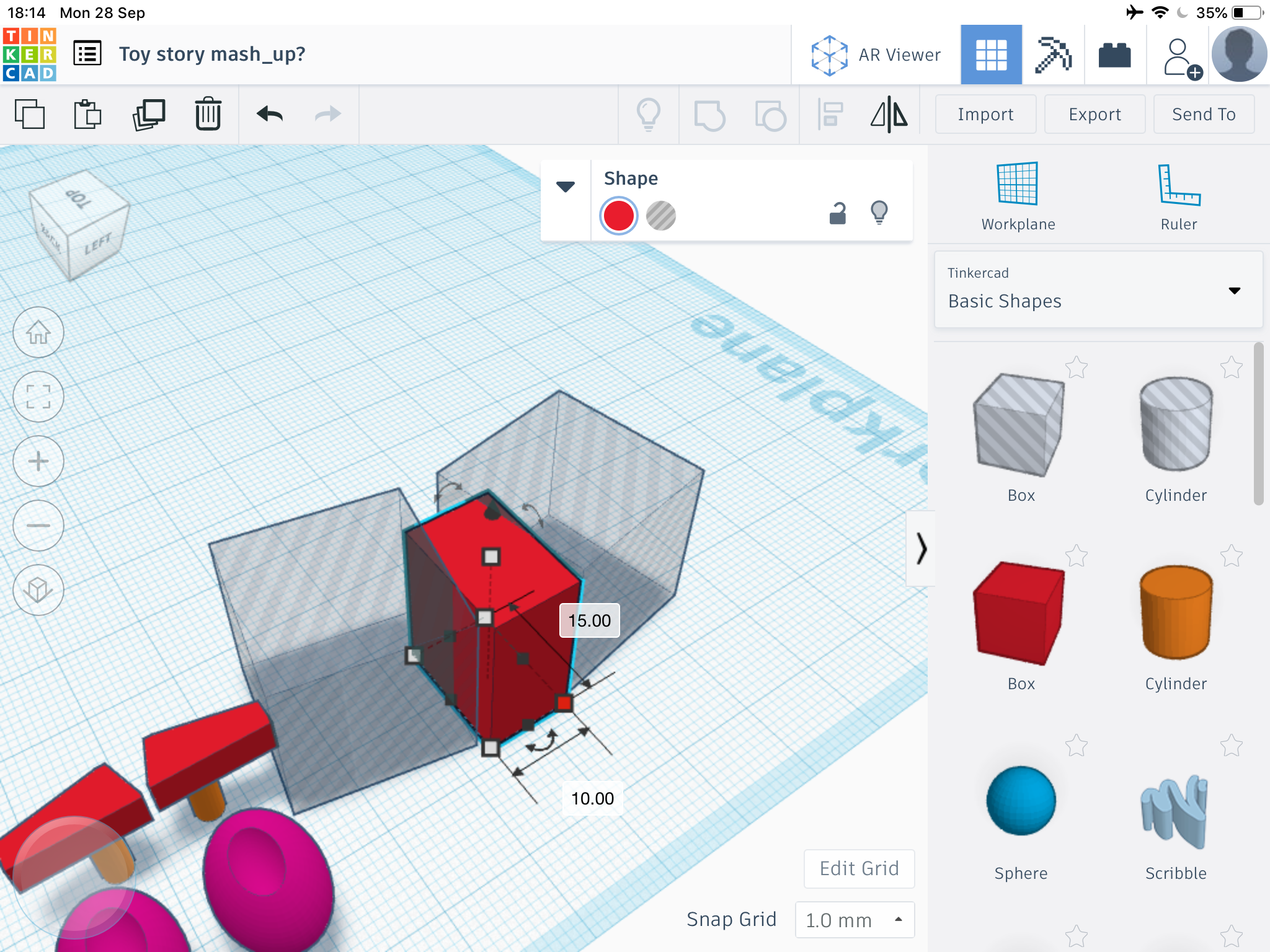Select the Workplane tool
This screenshot has width=1270, height=952.
point(1018,196)
